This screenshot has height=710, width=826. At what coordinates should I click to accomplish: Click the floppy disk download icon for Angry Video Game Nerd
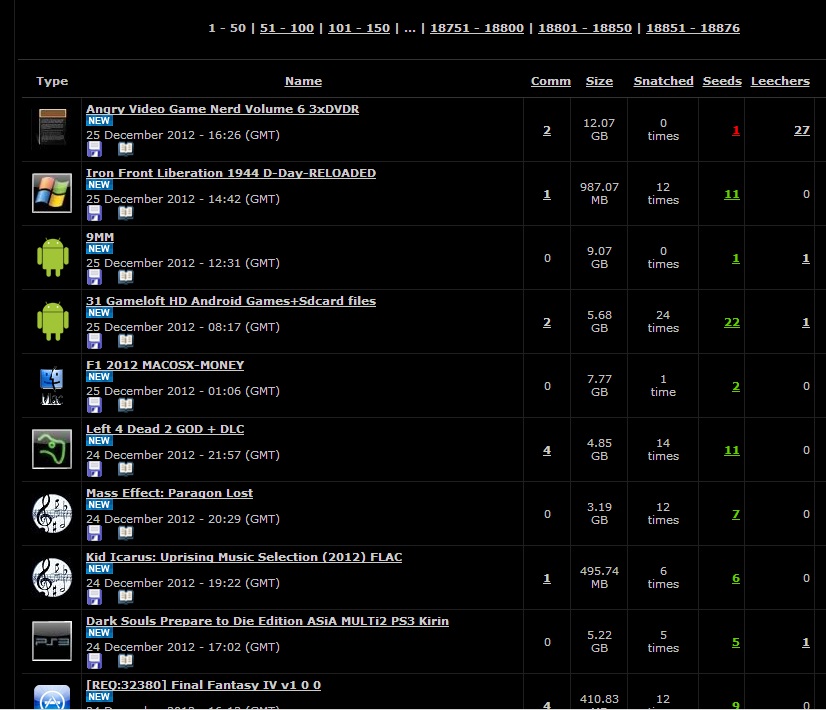pos(94,149)
